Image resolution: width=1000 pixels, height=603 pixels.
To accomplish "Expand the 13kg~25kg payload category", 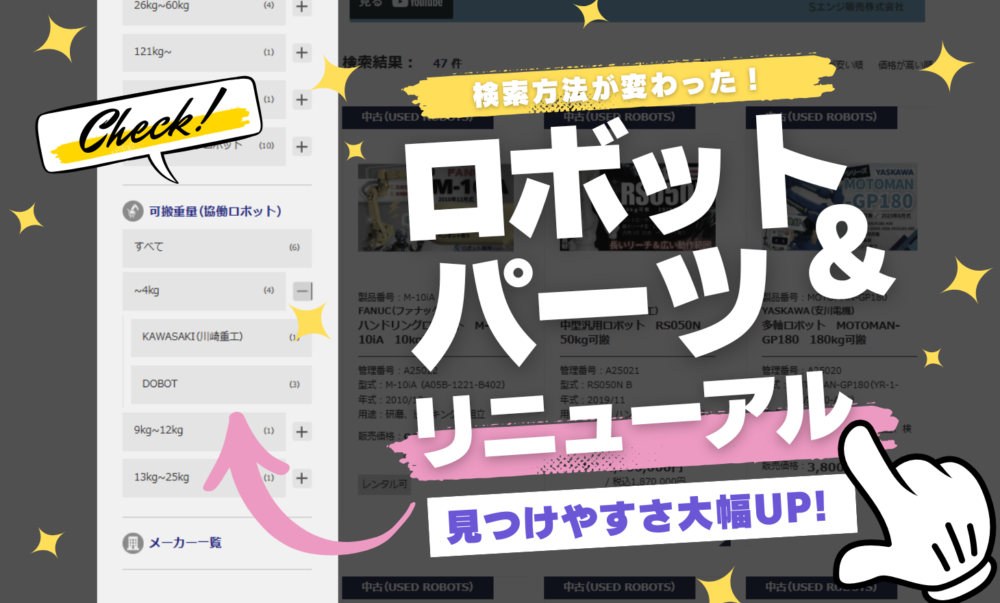I will coord(302,477).
